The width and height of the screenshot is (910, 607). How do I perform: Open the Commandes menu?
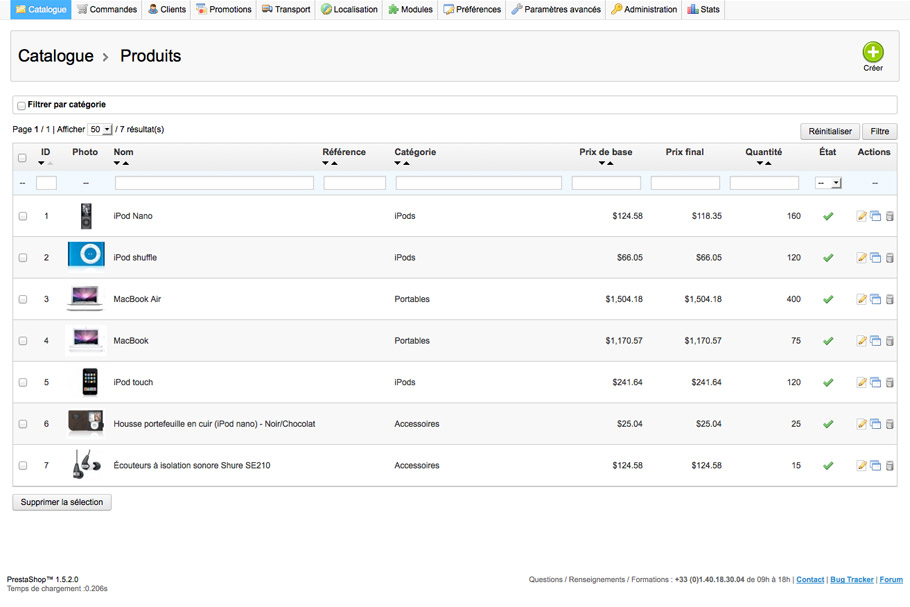tap(107, 9)
